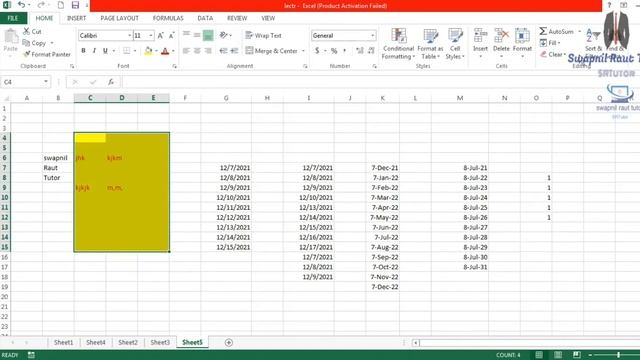Image resolution: width=640 pixels, height=360 pixels.
Task: Click the Help question mark icon
Action: pos(609,5)
